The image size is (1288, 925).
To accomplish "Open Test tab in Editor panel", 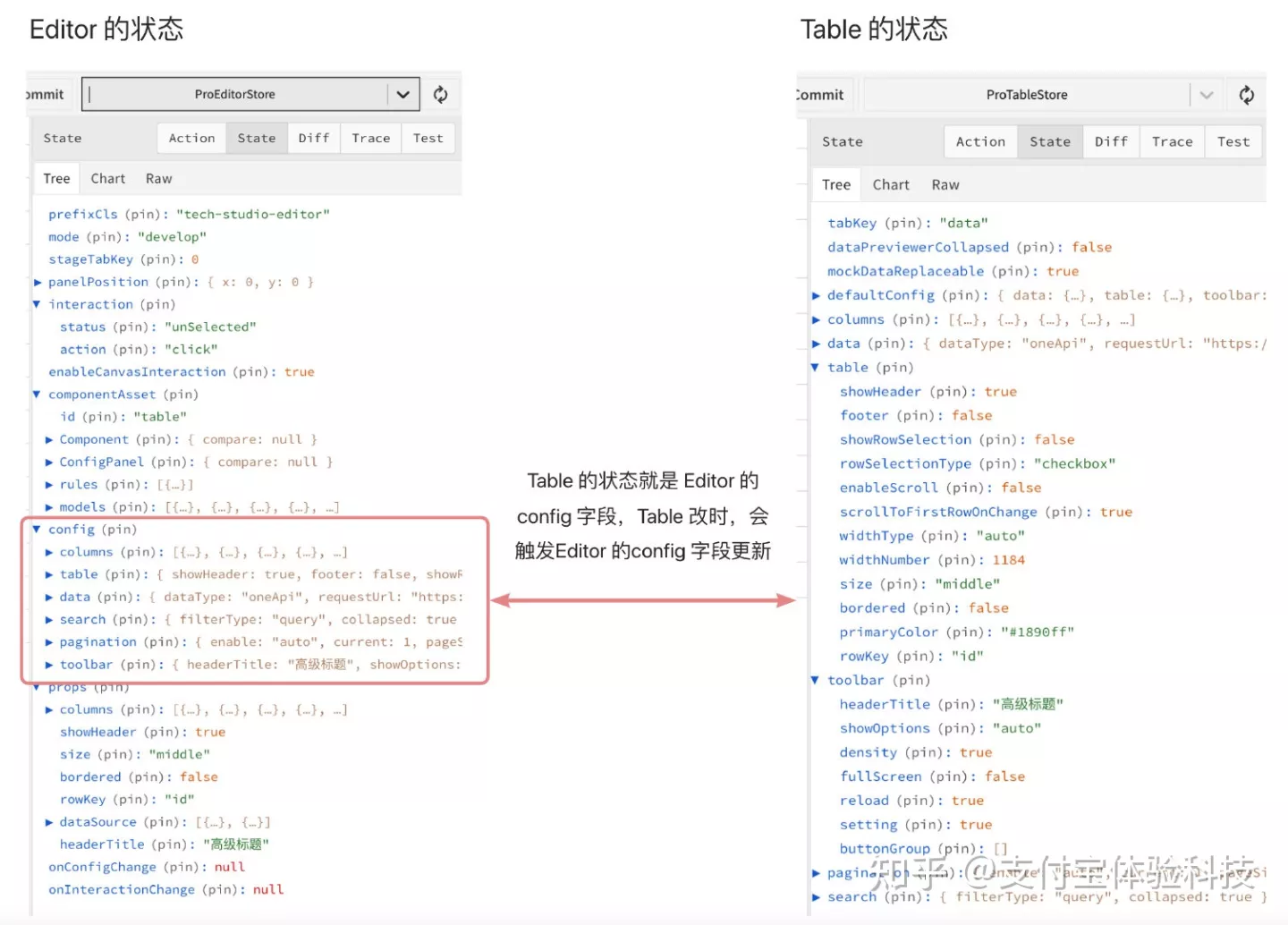I will [428, 138].
